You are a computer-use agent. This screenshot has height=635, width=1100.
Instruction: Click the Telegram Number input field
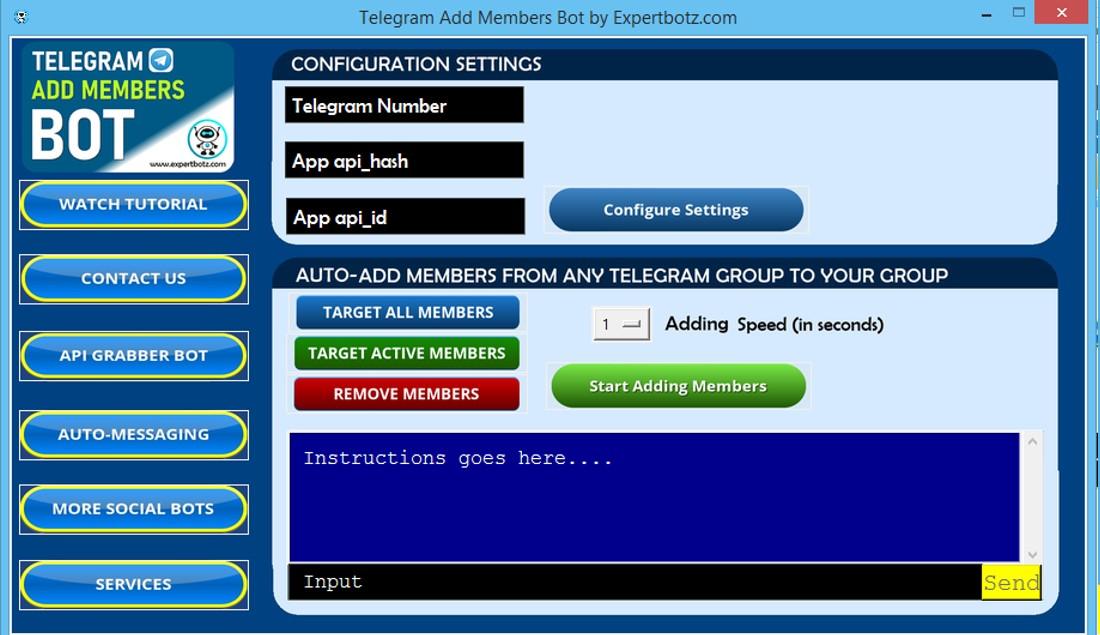click(404, 105)
